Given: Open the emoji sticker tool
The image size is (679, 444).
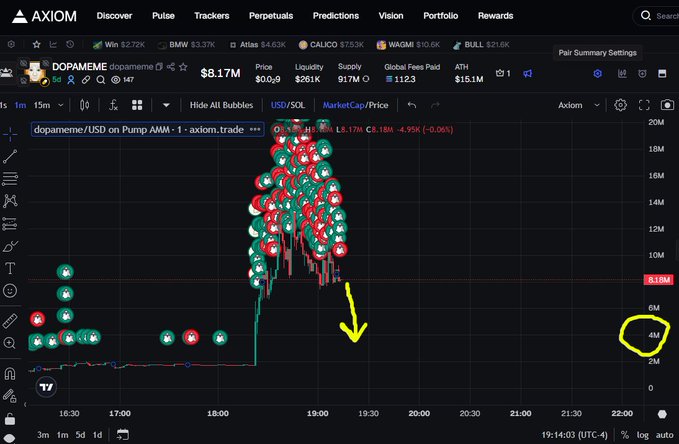Looking at the screenshot, I should [10, 291].
